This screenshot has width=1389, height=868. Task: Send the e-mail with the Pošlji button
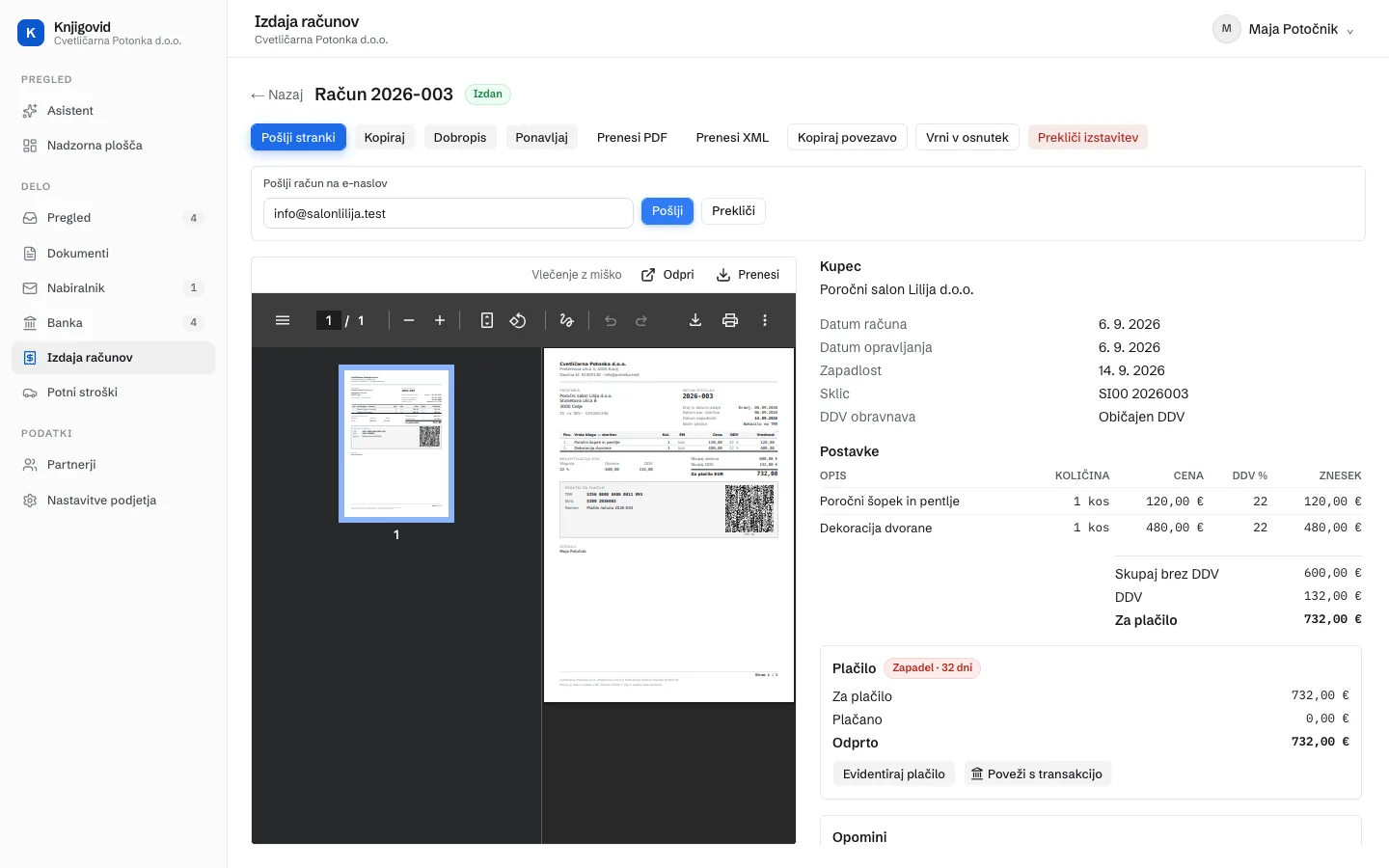(667, 211)
